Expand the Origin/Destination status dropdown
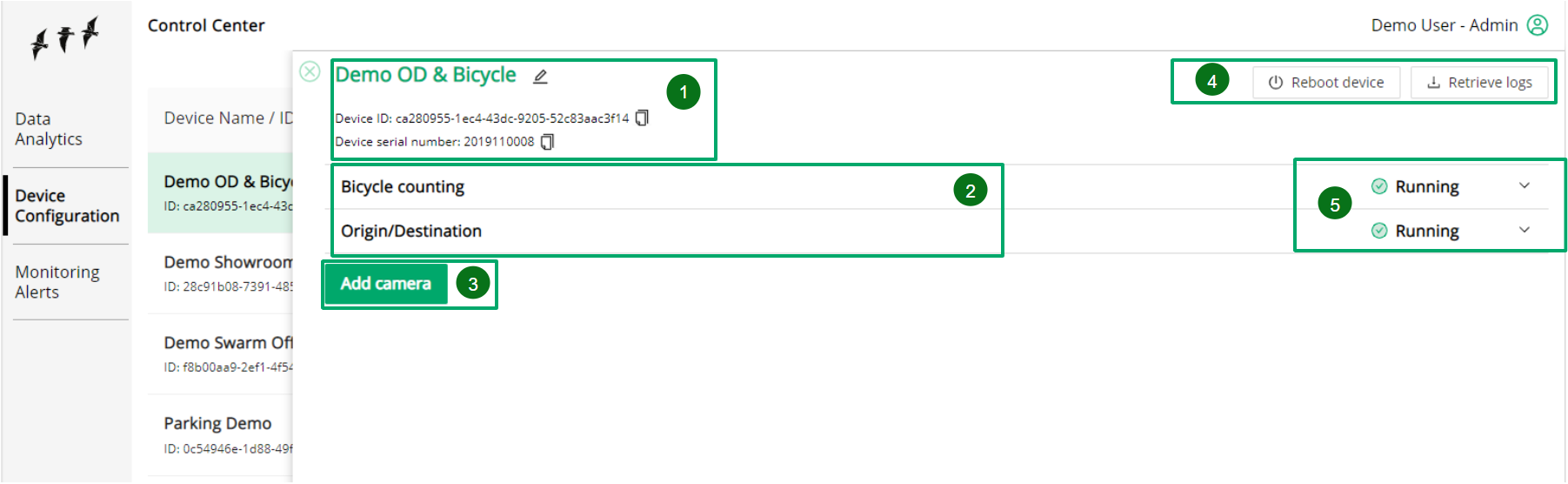Viewport: 1568px width, 484px height. [1525, 230]
